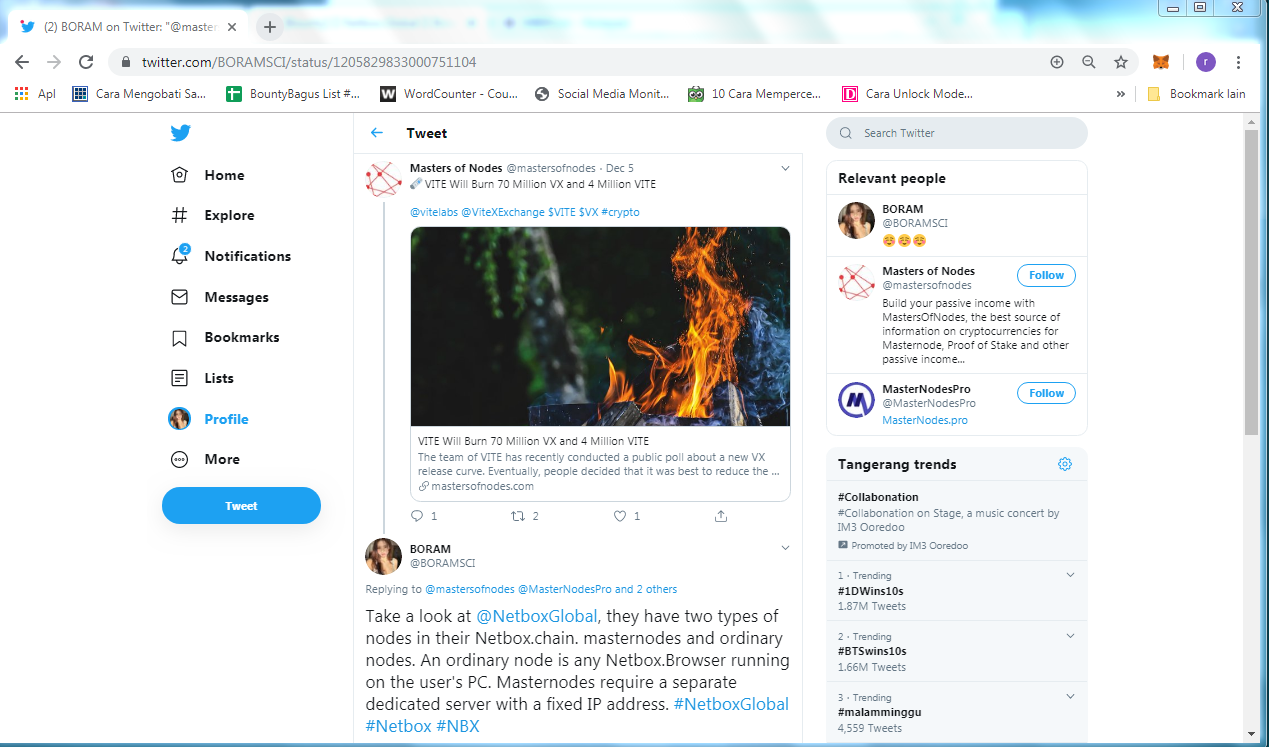Click the @NetboxGlobal mention in reply
The height and width of the screenshot is (747, 1269).
[x=537, y=616]
